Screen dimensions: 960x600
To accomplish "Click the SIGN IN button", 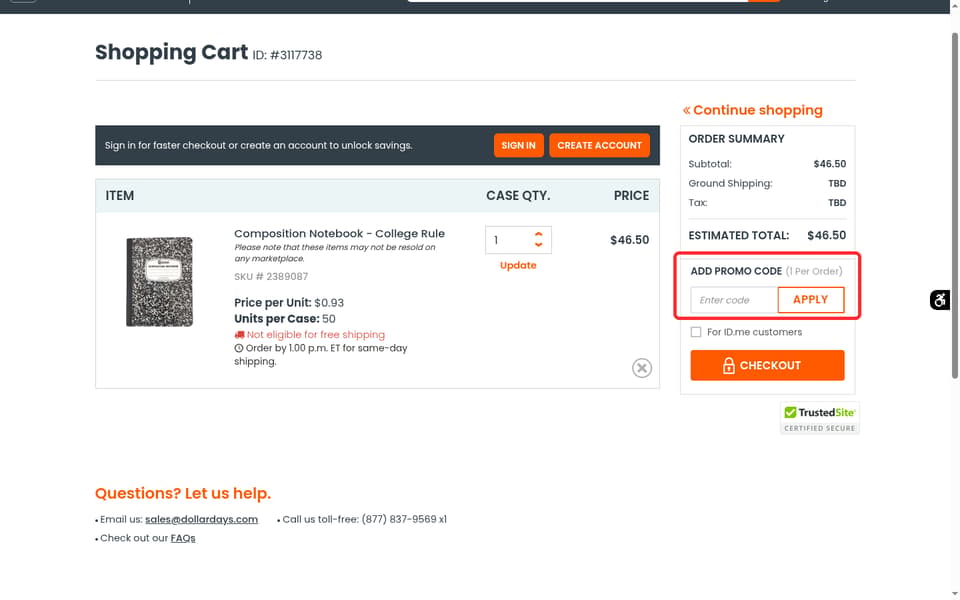I will (519, 145).
